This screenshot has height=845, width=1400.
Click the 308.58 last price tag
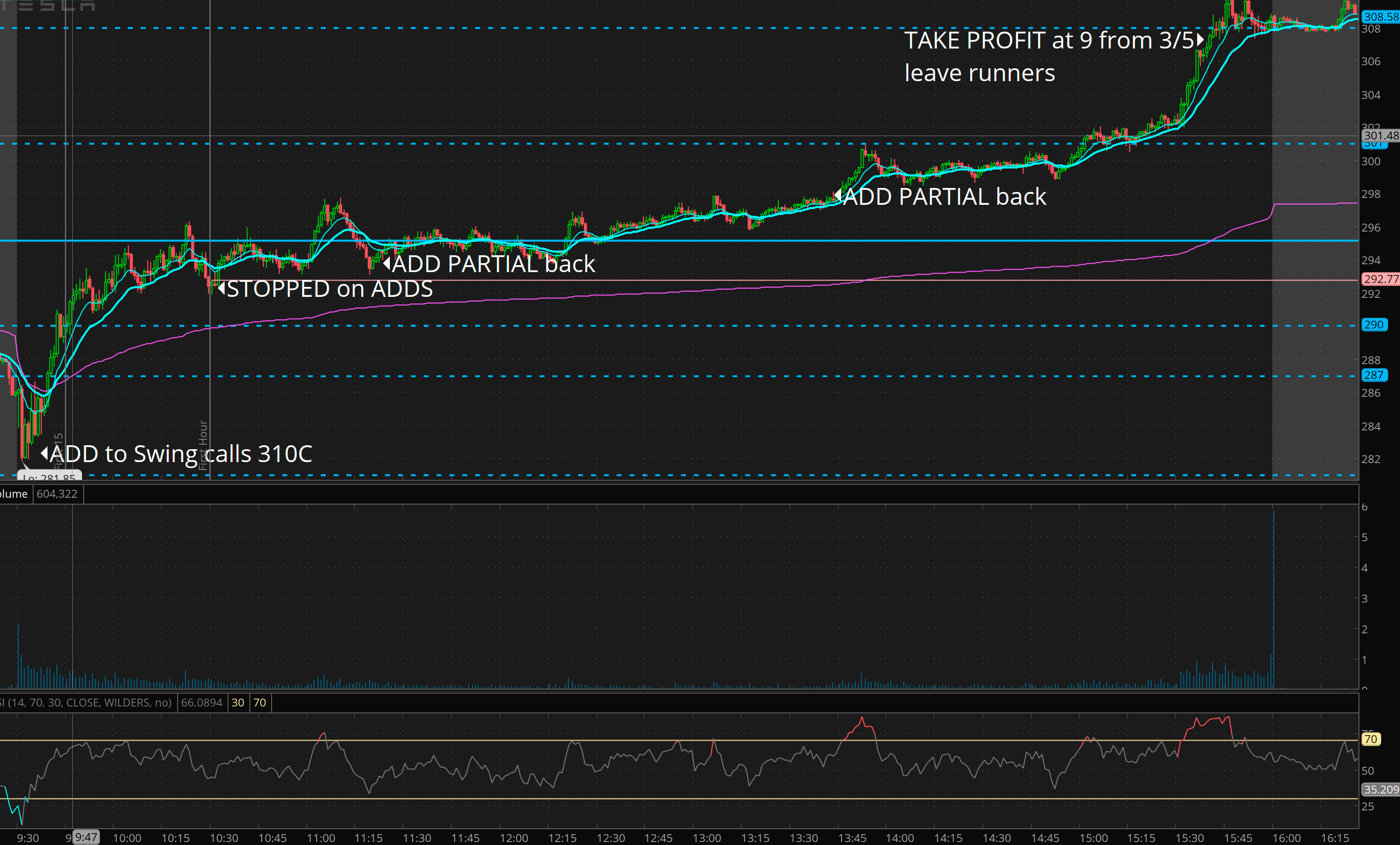pyautogui.click(x=1381, y=16)
